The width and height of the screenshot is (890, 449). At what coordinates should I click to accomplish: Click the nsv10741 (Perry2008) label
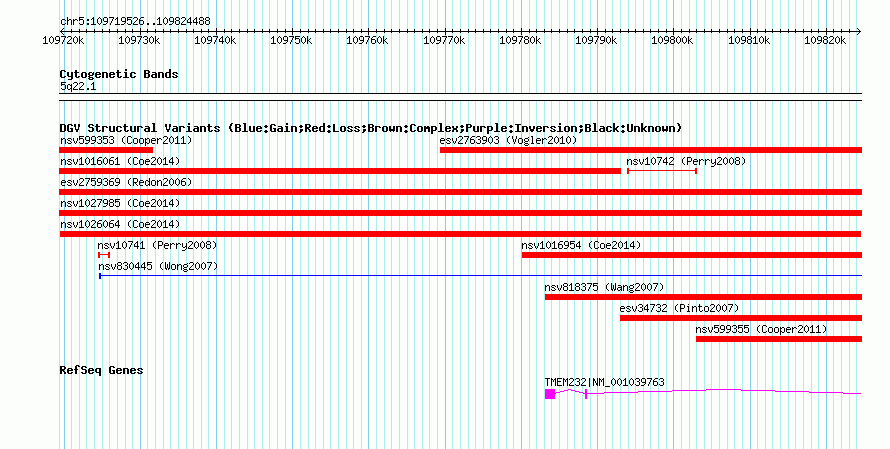[x=157, y=245]
